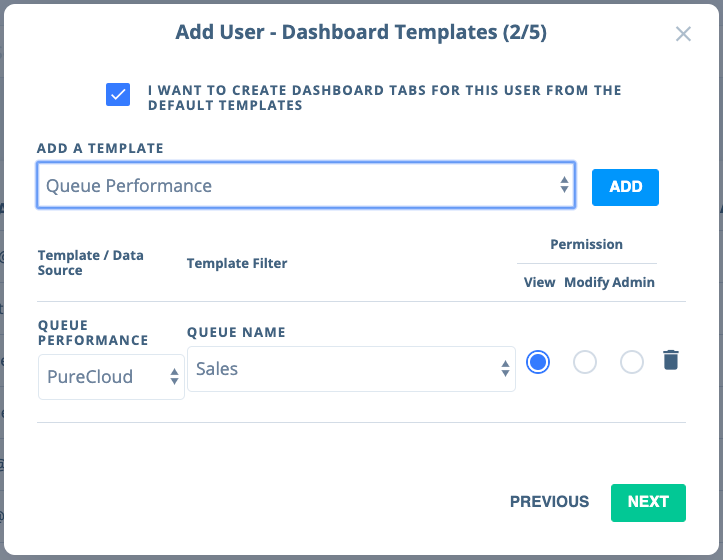The image size is (723, 560).
Task: Click the Template Filter column header
Action: point(237,263)
